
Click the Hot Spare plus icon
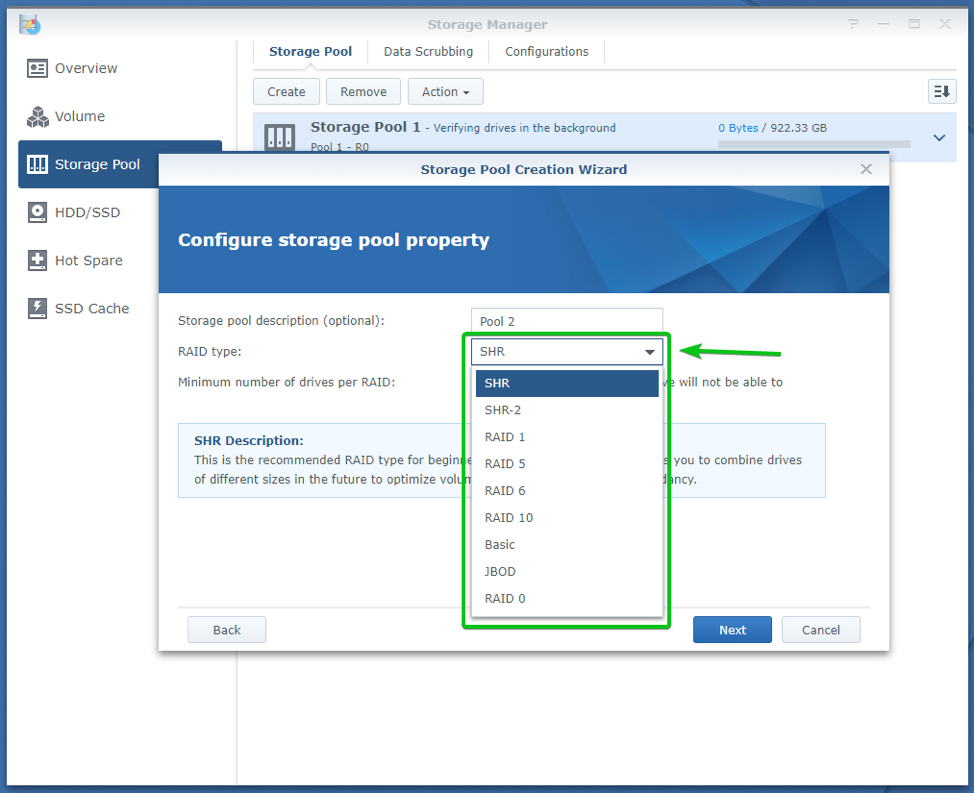tap(38, 261)
